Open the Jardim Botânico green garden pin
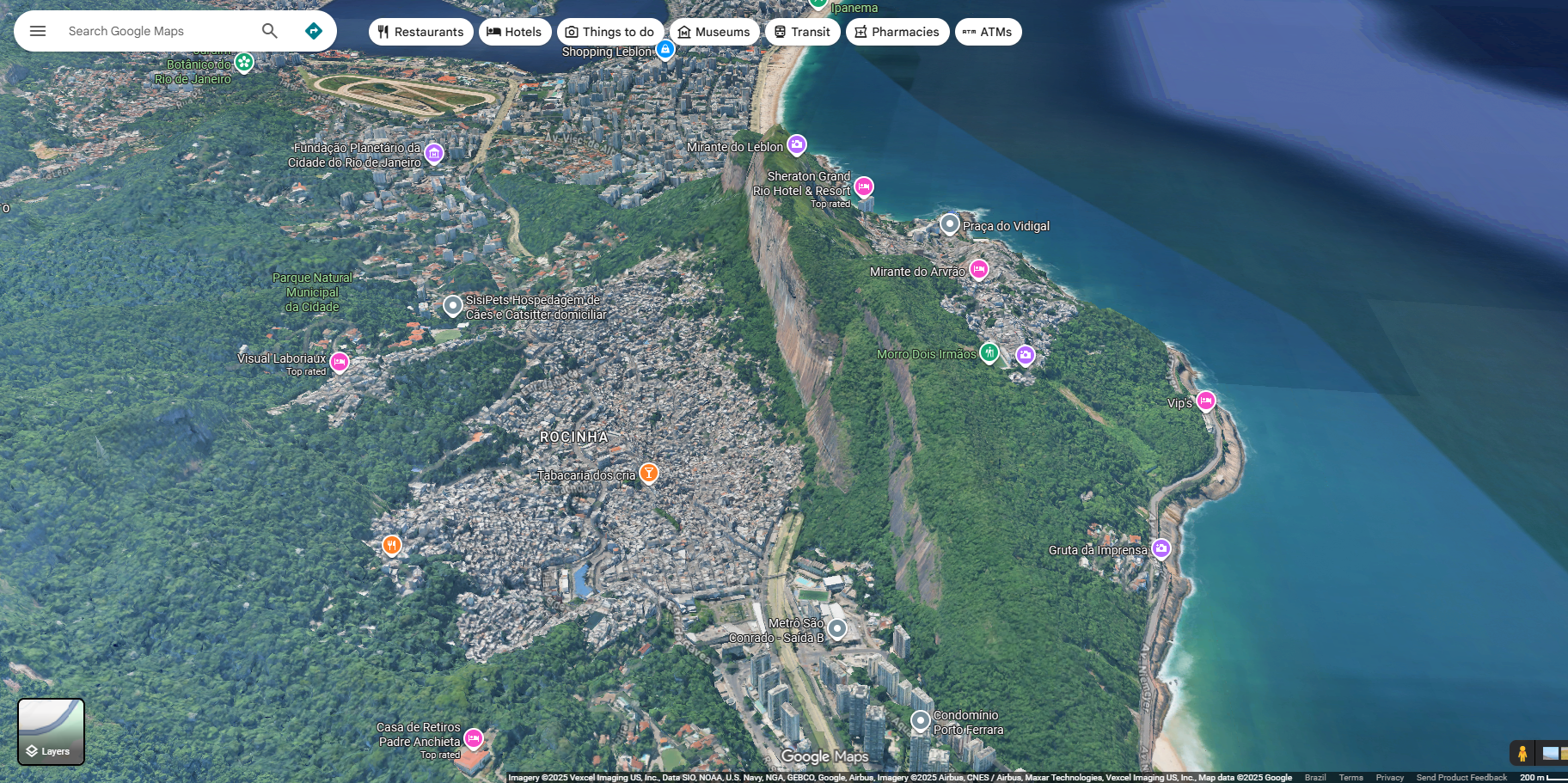The image size is (1568, 783). (x=244, y=63)
